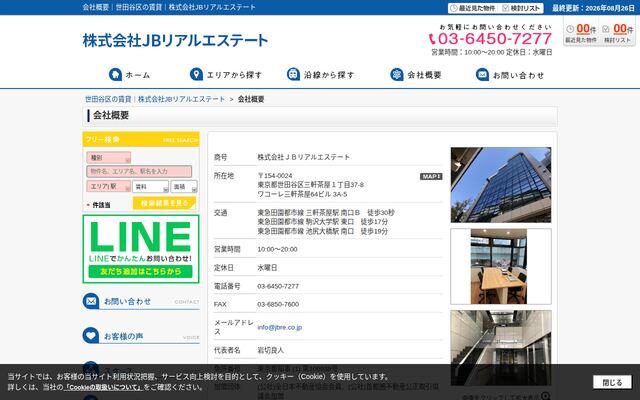The height and width of the screenshot is (400, 640).
Task: Open the 面積 dropdown
Action: tap(184, 186)
